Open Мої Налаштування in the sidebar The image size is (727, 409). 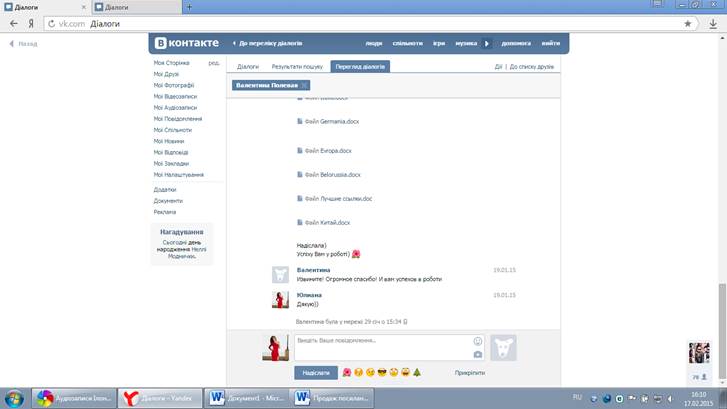tap(179, 175)
